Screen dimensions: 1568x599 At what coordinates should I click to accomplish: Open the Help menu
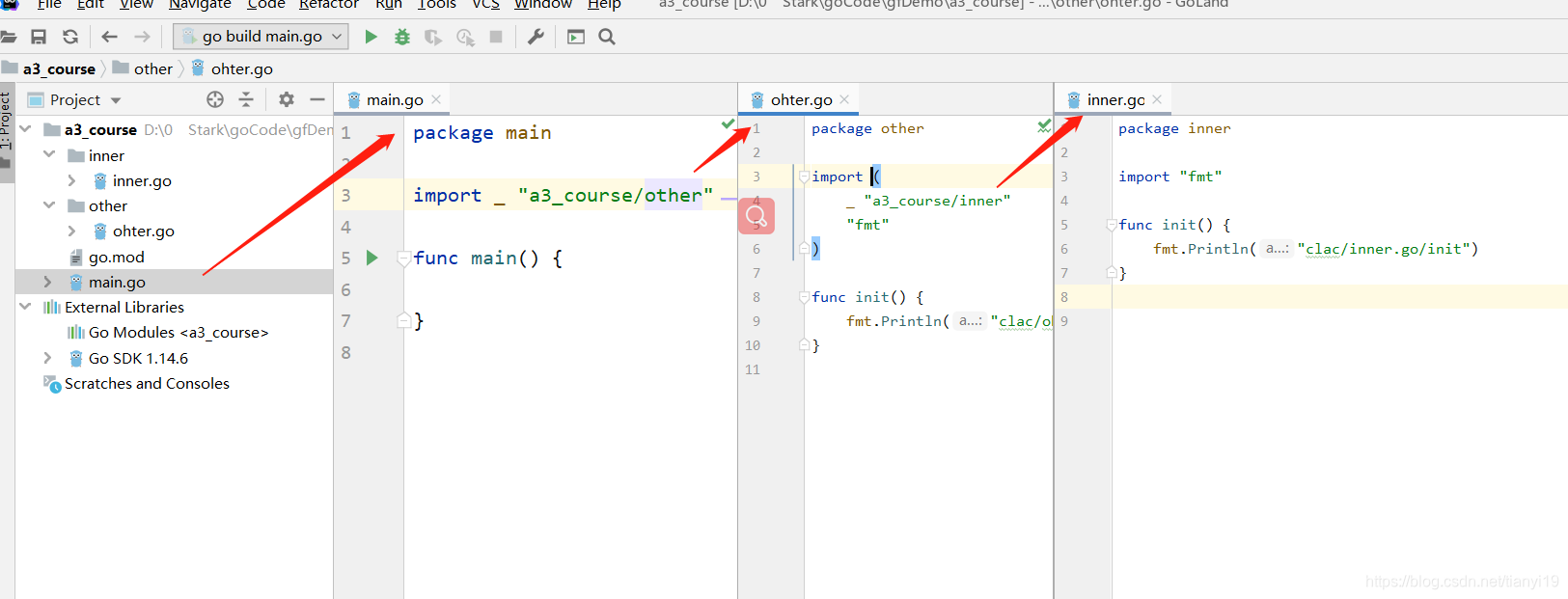(604, 4)
